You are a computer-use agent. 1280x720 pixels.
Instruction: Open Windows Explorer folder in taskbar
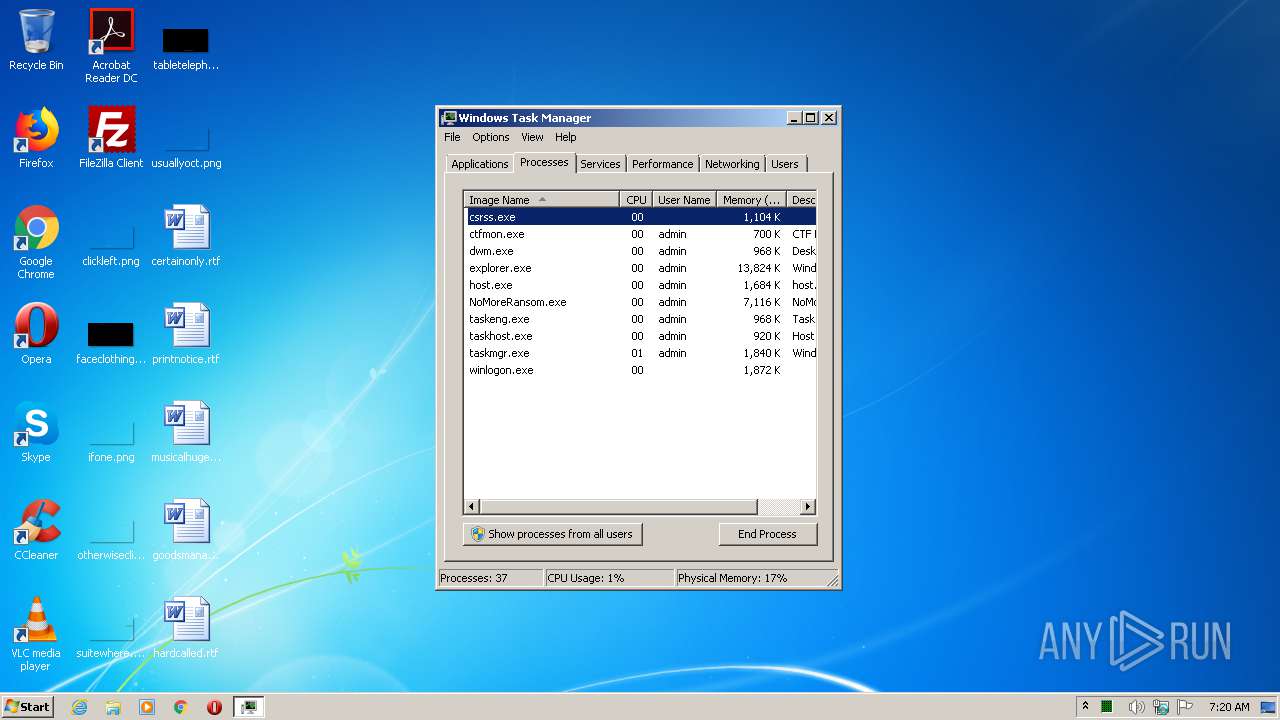(113, 707)
